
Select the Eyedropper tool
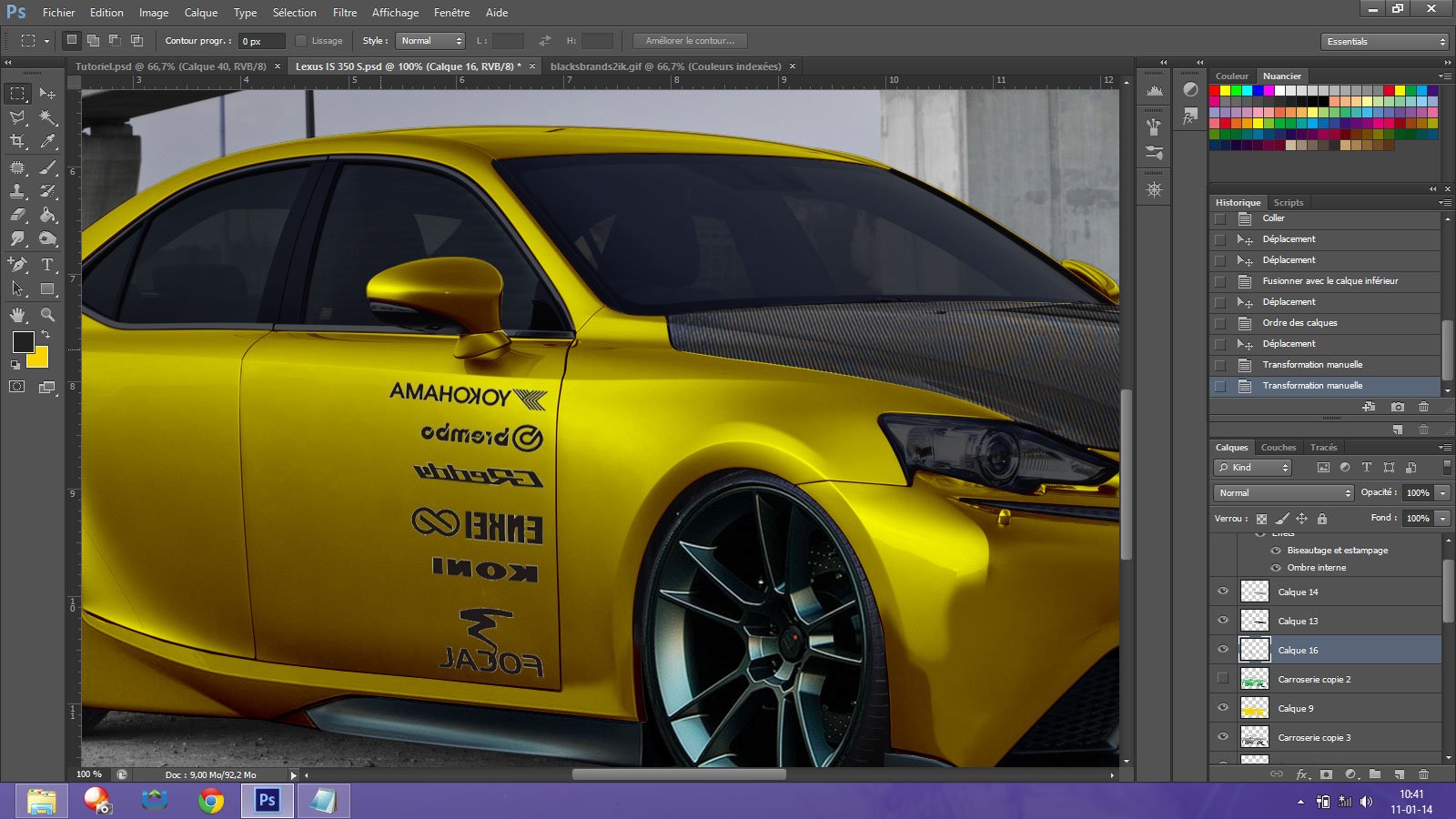click(47, 141)
